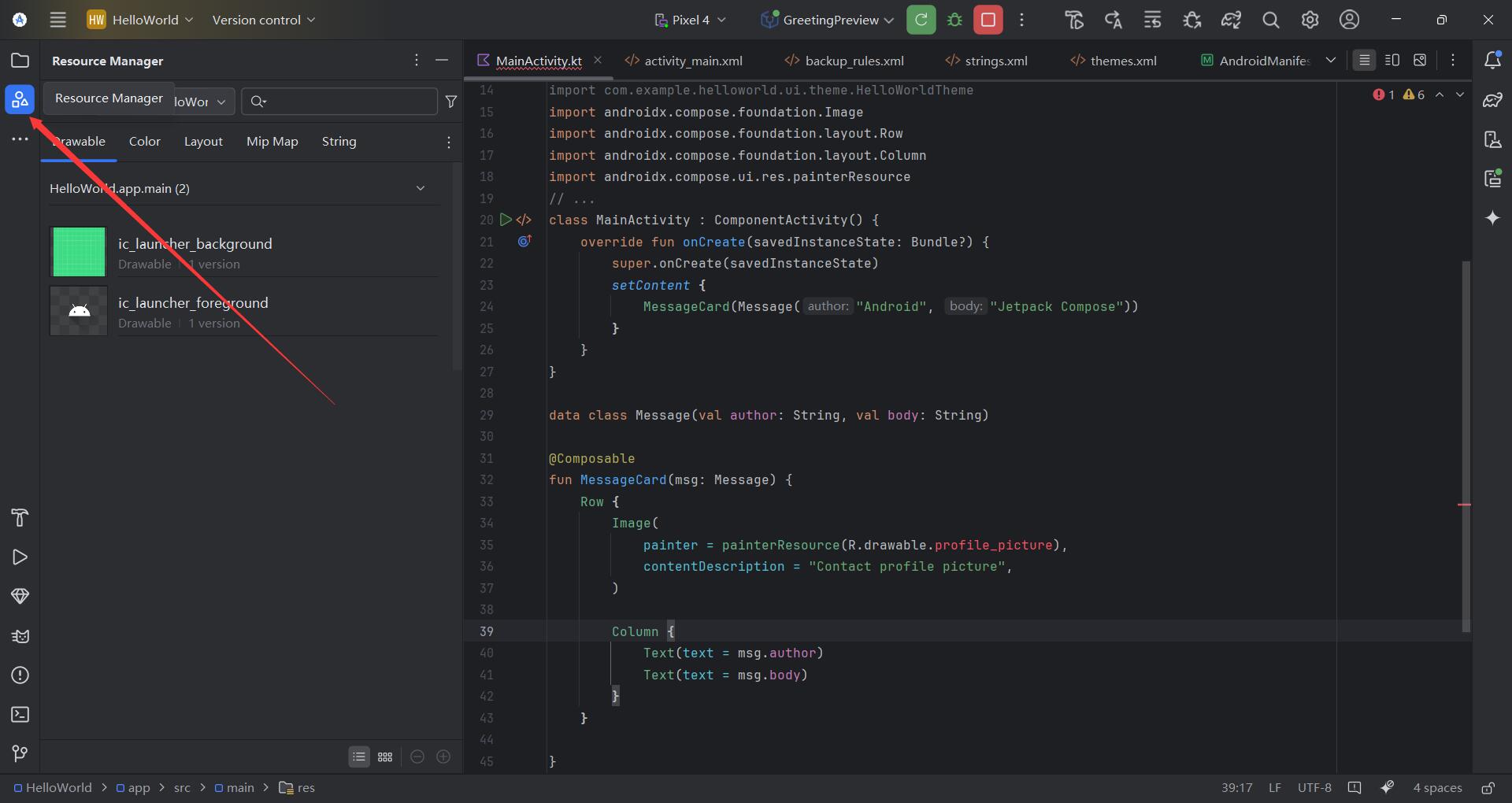The height and width of the screenshot is (803, 1512).
Task: Click the green Rerun app button
Action: pos(921,20)
